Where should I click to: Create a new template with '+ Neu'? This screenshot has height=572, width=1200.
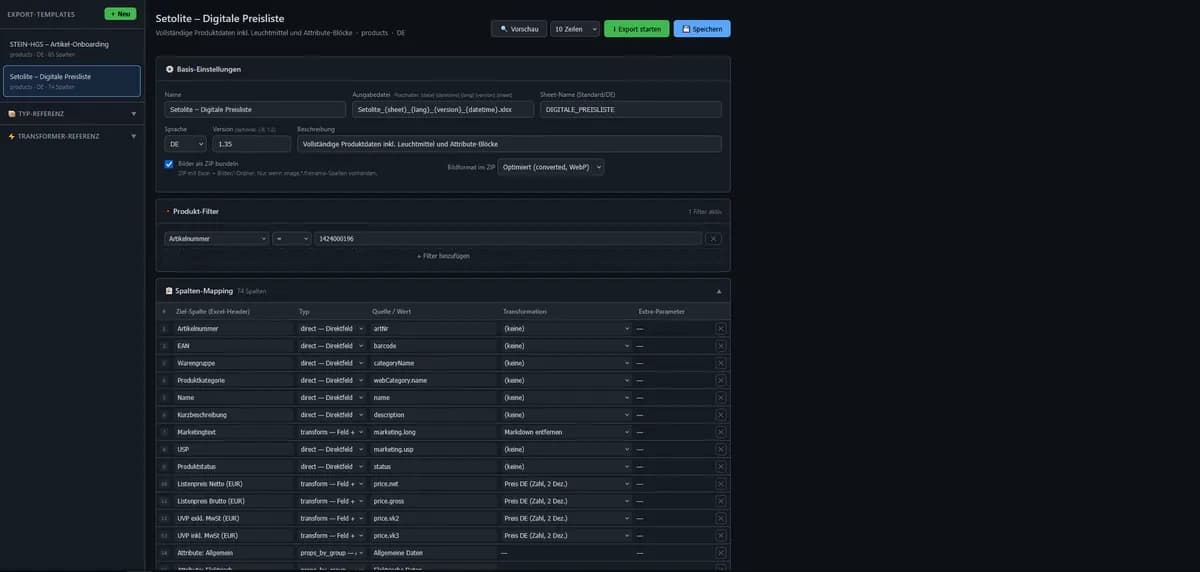[122, 14]
